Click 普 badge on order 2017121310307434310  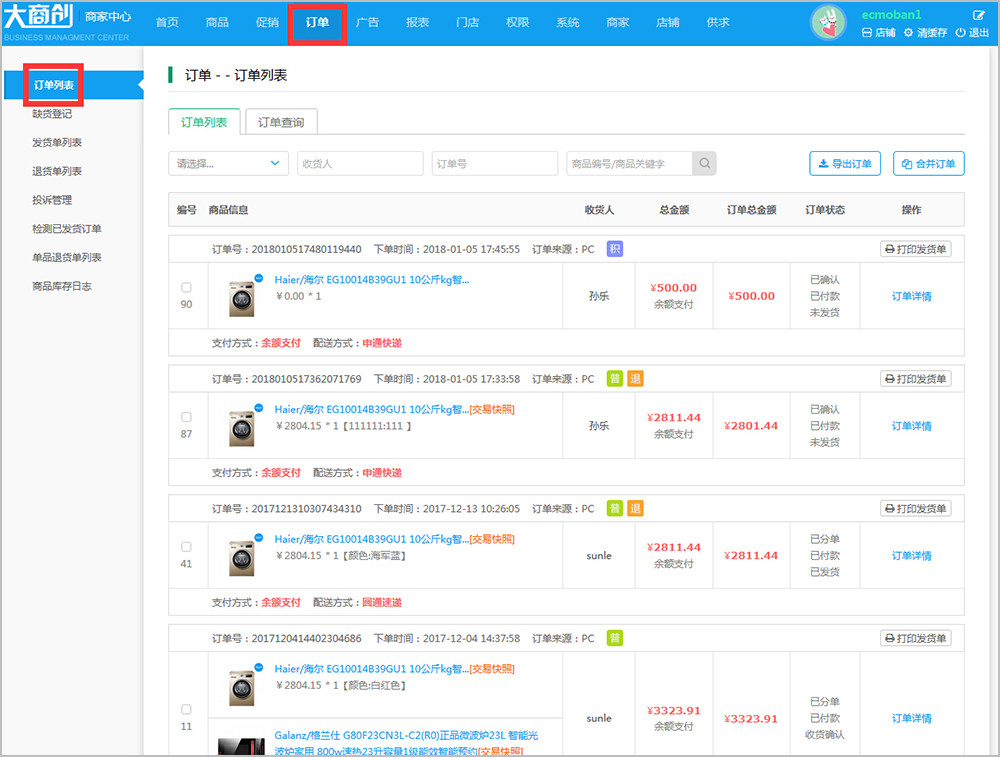point(614,508)
